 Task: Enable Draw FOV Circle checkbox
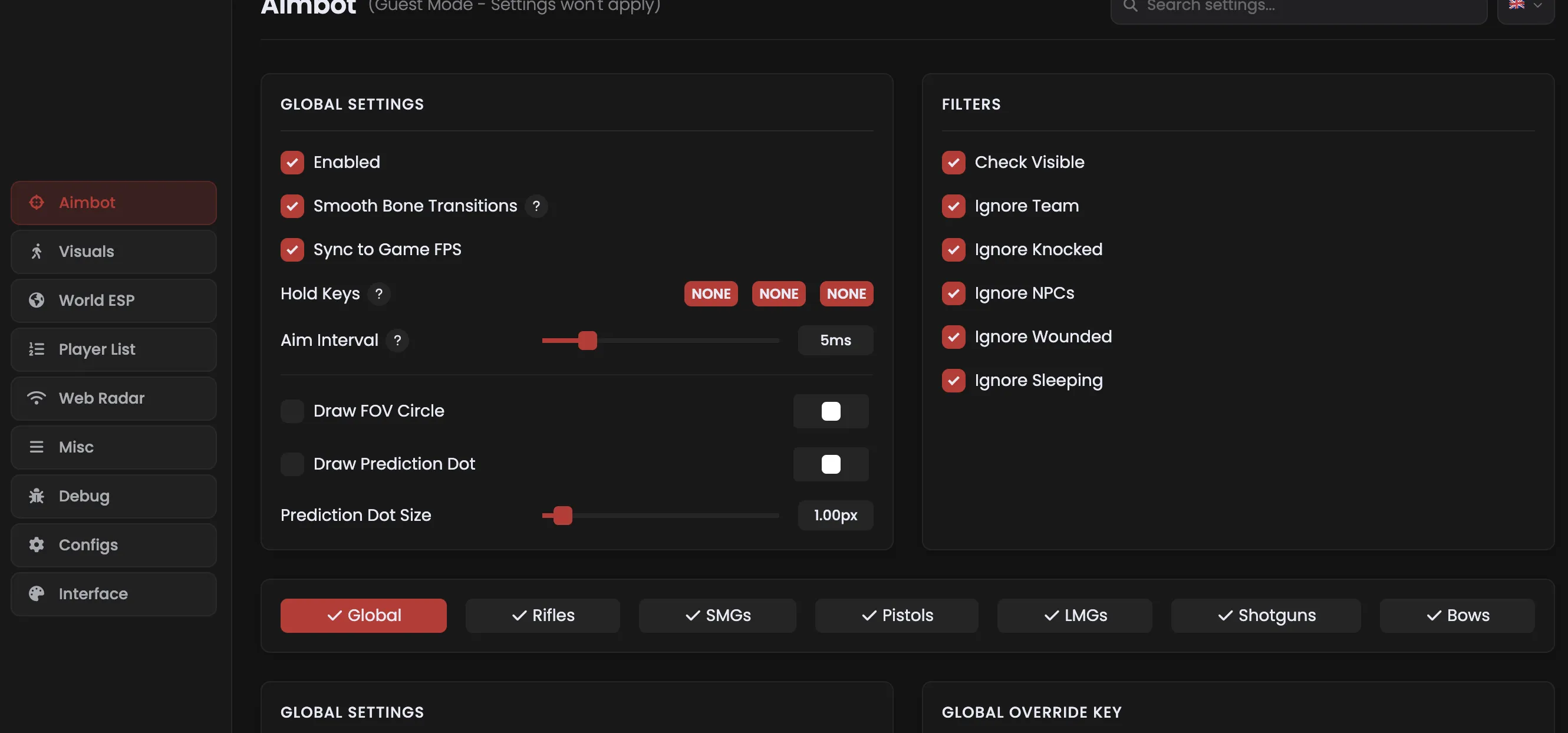click(x=292, y=411)
